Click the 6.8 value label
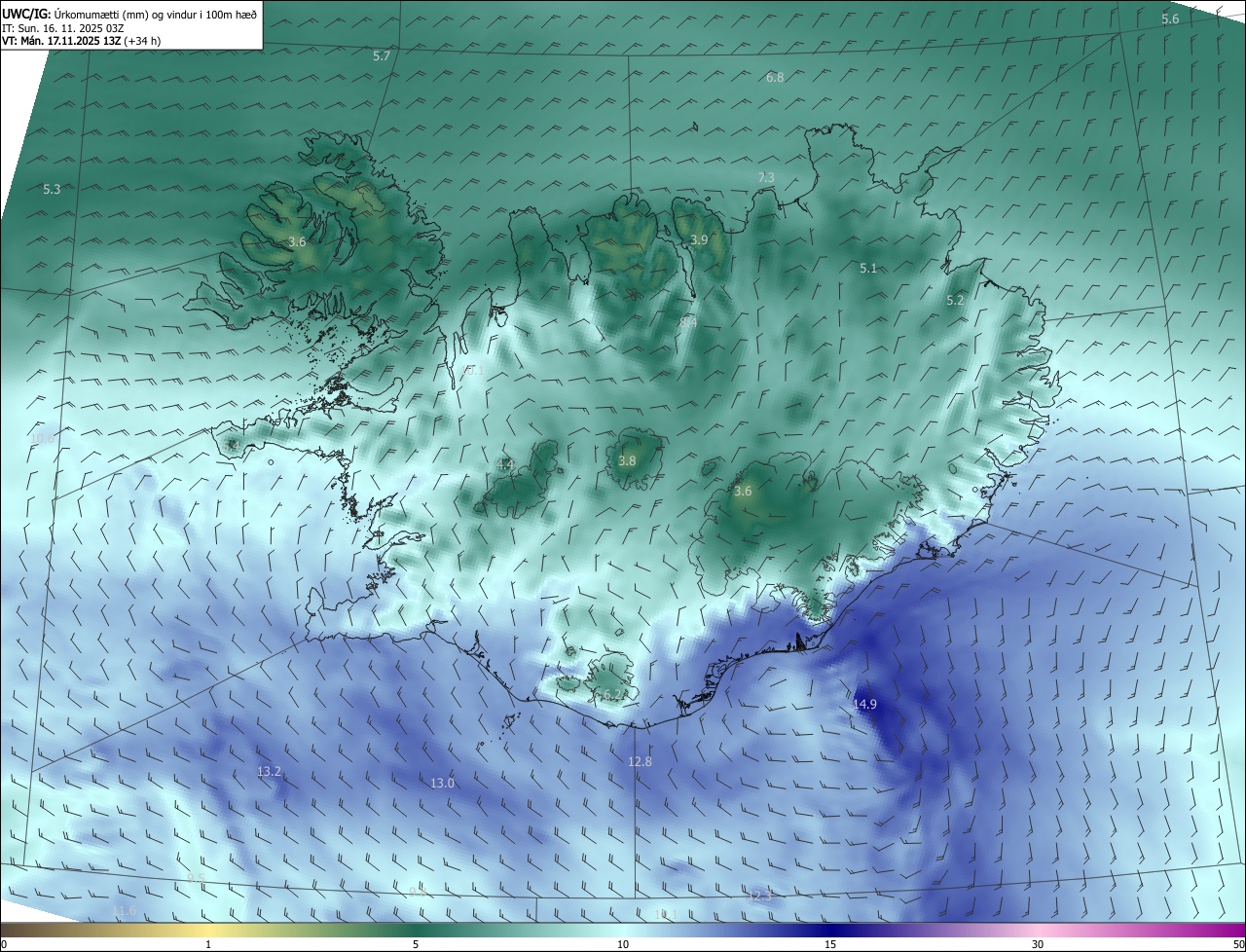The width and height of the screenshot is (1246, 952). [775, 77]
